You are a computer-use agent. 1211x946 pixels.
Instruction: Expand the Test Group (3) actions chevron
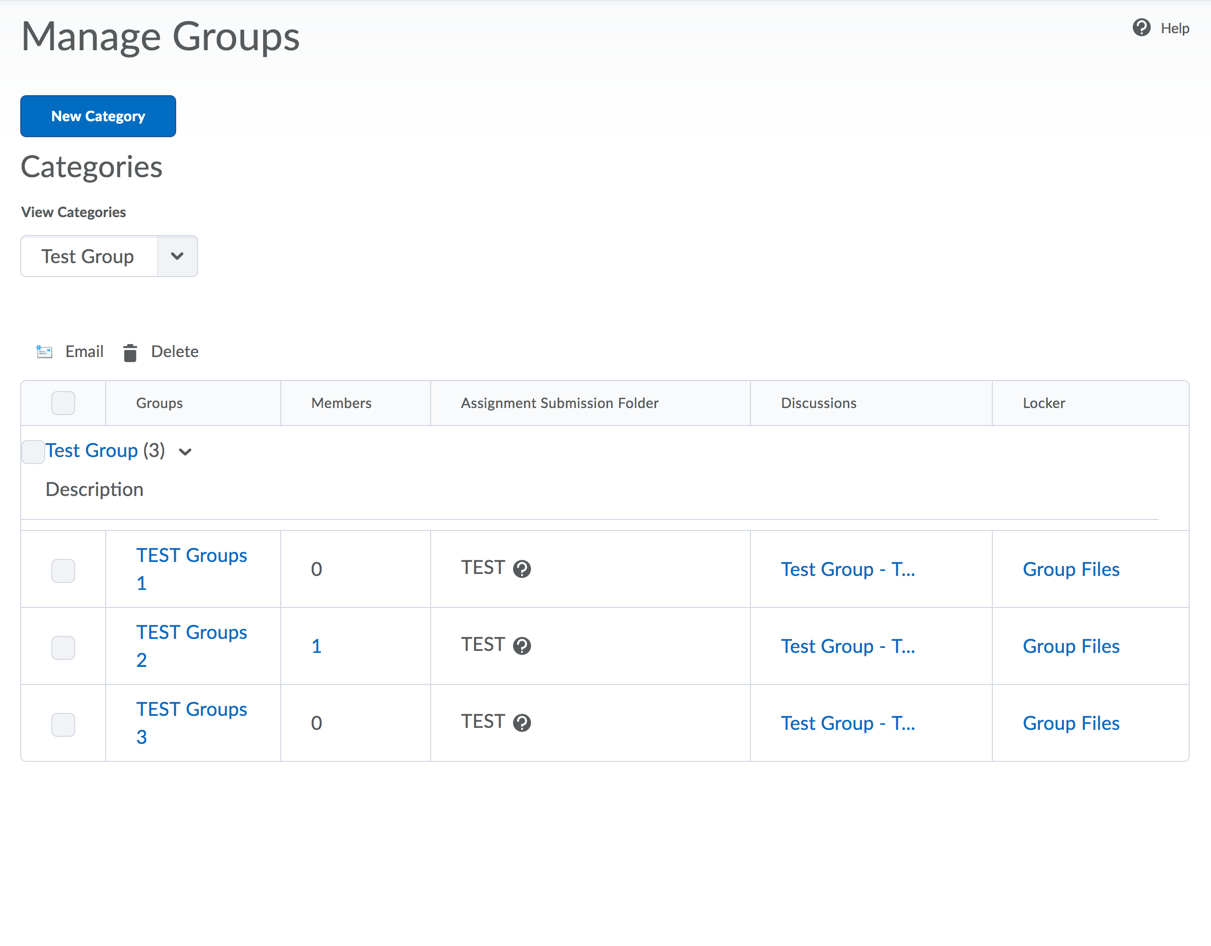(185, 452)
